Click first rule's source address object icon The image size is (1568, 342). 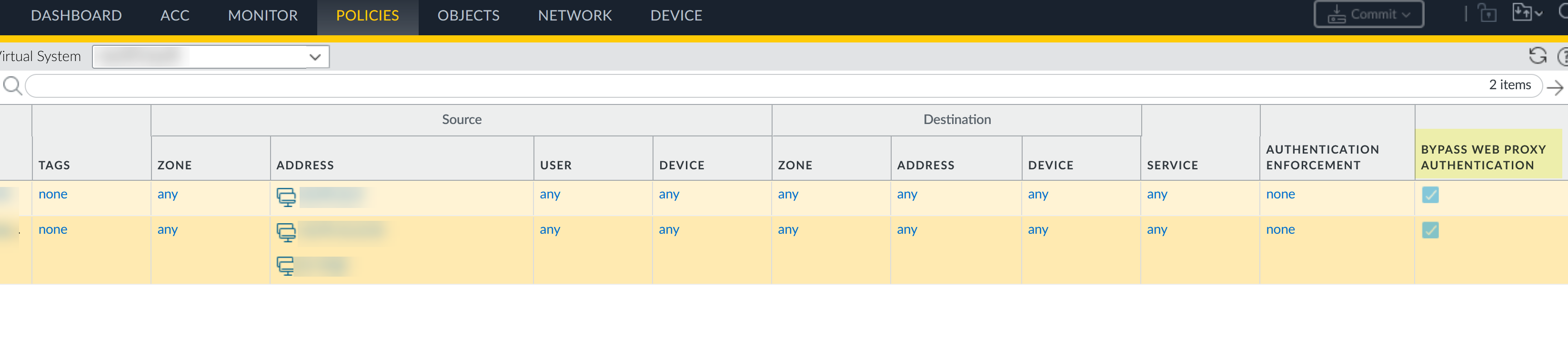pyautogui.click(x=286, y=197)
